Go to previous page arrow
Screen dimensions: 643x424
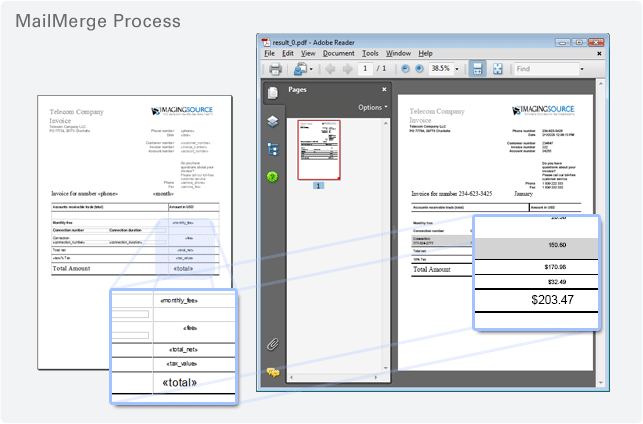tap(330, 69)
